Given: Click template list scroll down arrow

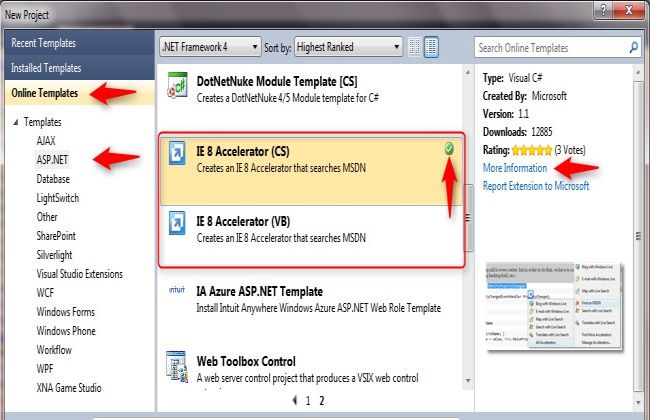Looking at the screenshot, I should (468, 380).
